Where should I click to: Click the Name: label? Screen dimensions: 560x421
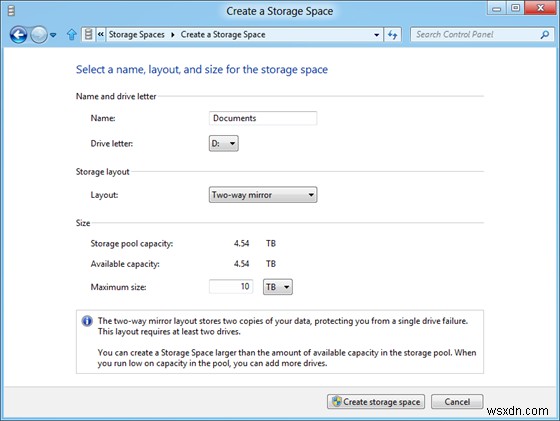pos(103,118)
